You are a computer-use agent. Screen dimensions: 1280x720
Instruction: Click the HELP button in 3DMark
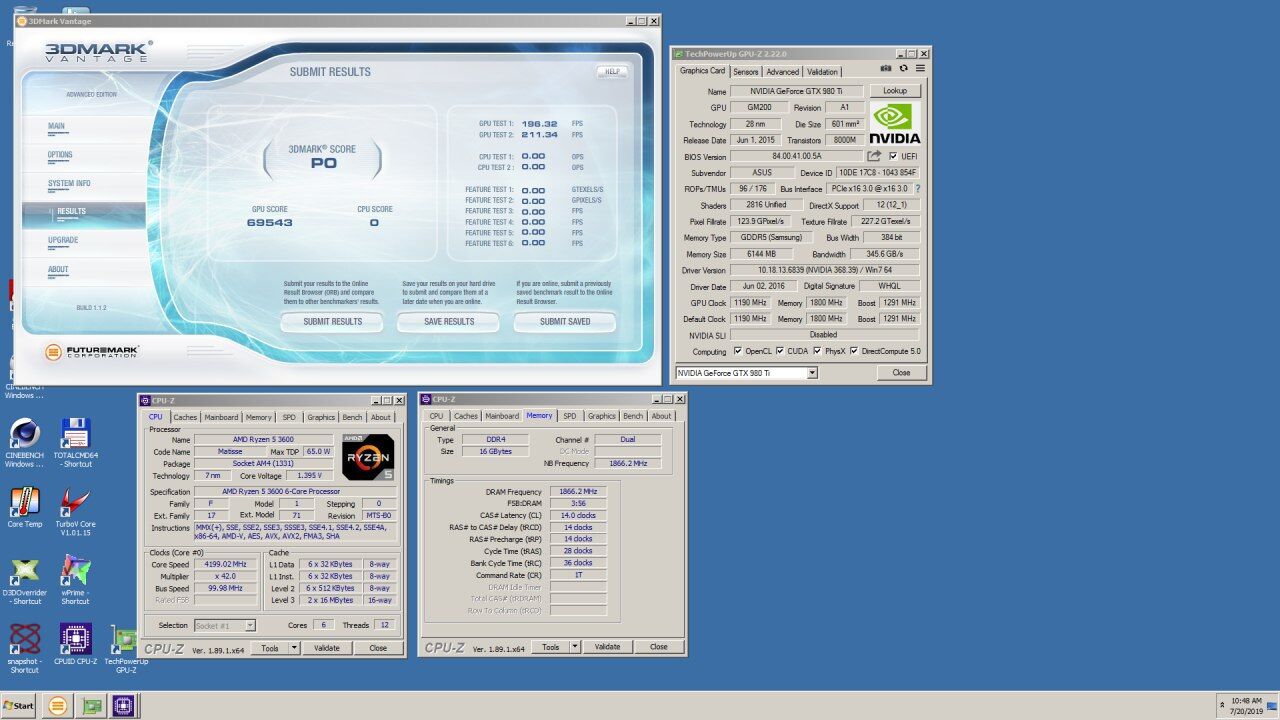(612, 72)
